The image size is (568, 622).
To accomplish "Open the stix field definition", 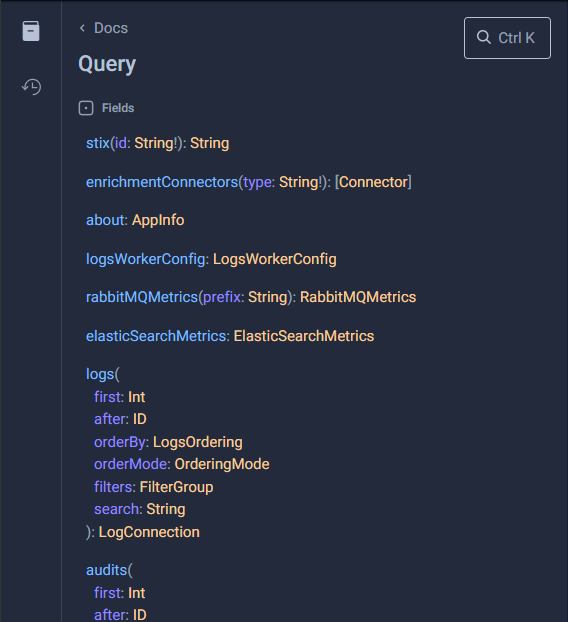I will pos(98,143).
